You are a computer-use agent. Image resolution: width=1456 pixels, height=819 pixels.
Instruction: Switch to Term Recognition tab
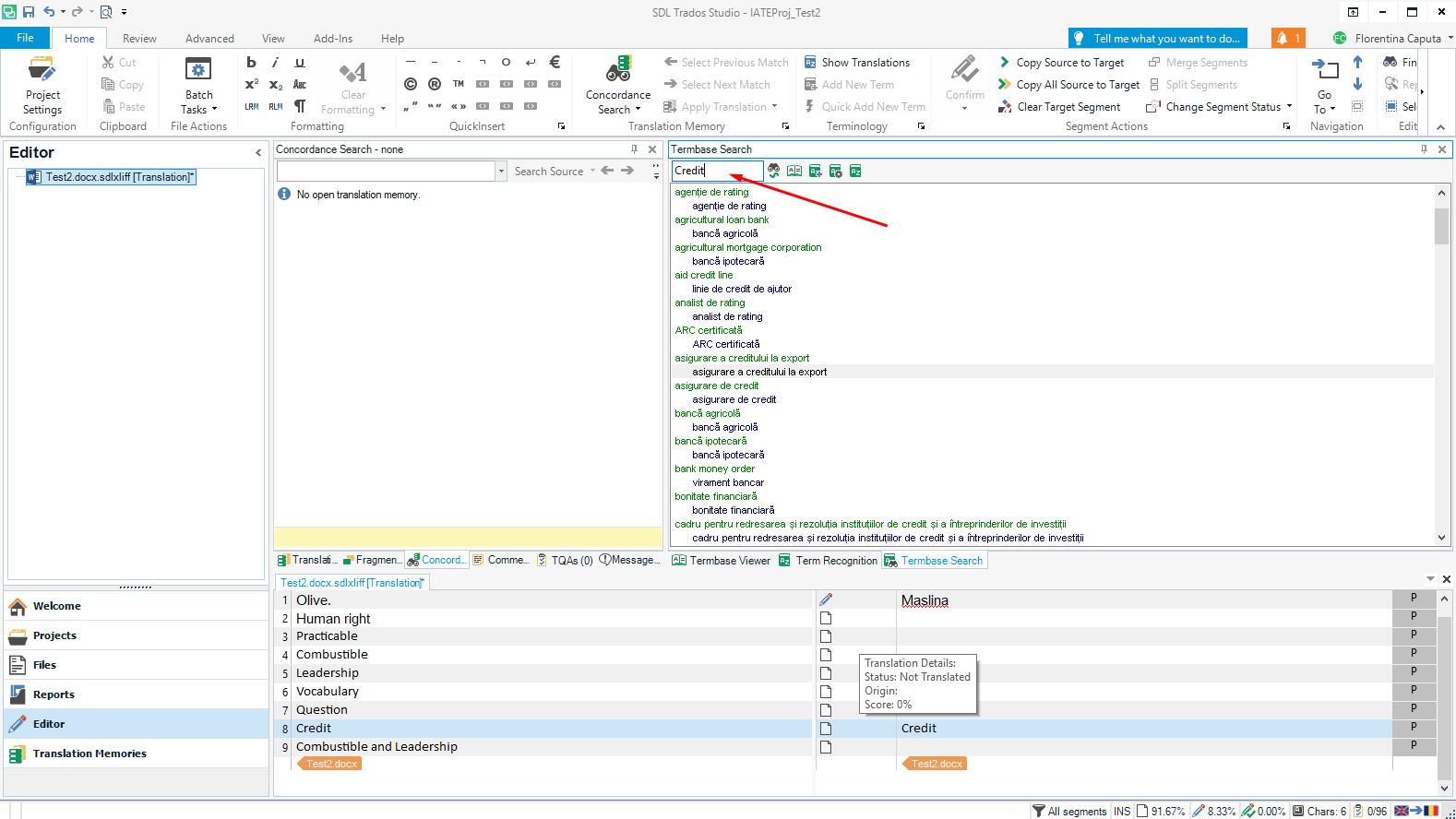coord(828,560)
